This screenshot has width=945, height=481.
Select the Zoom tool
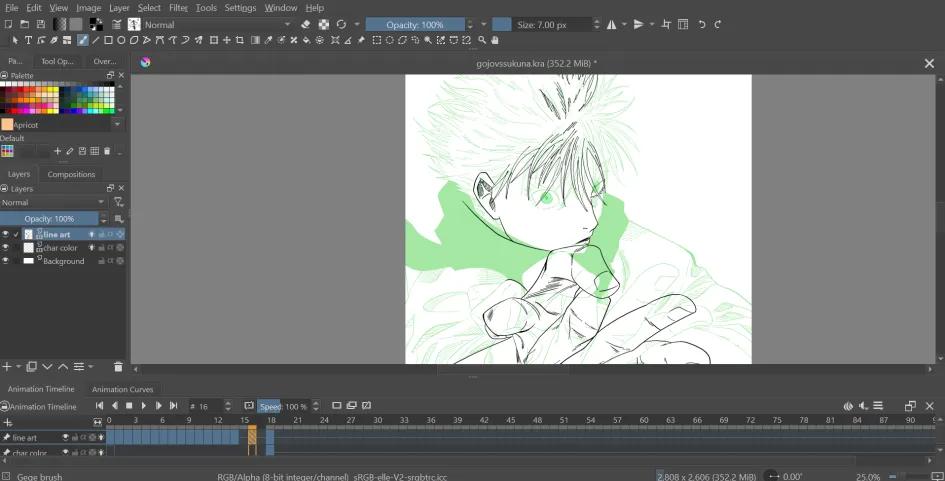click(x=482, y=40)
